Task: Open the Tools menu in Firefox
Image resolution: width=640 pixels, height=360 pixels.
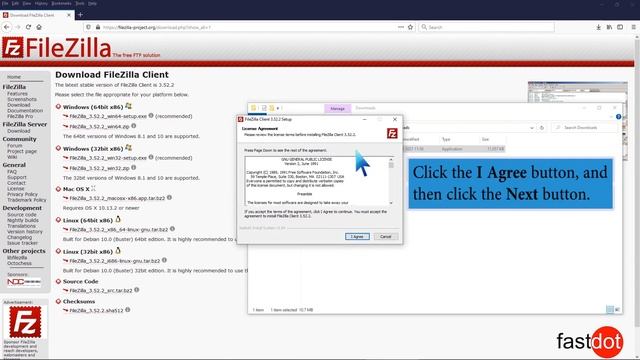Action: [x=80, y=3]
